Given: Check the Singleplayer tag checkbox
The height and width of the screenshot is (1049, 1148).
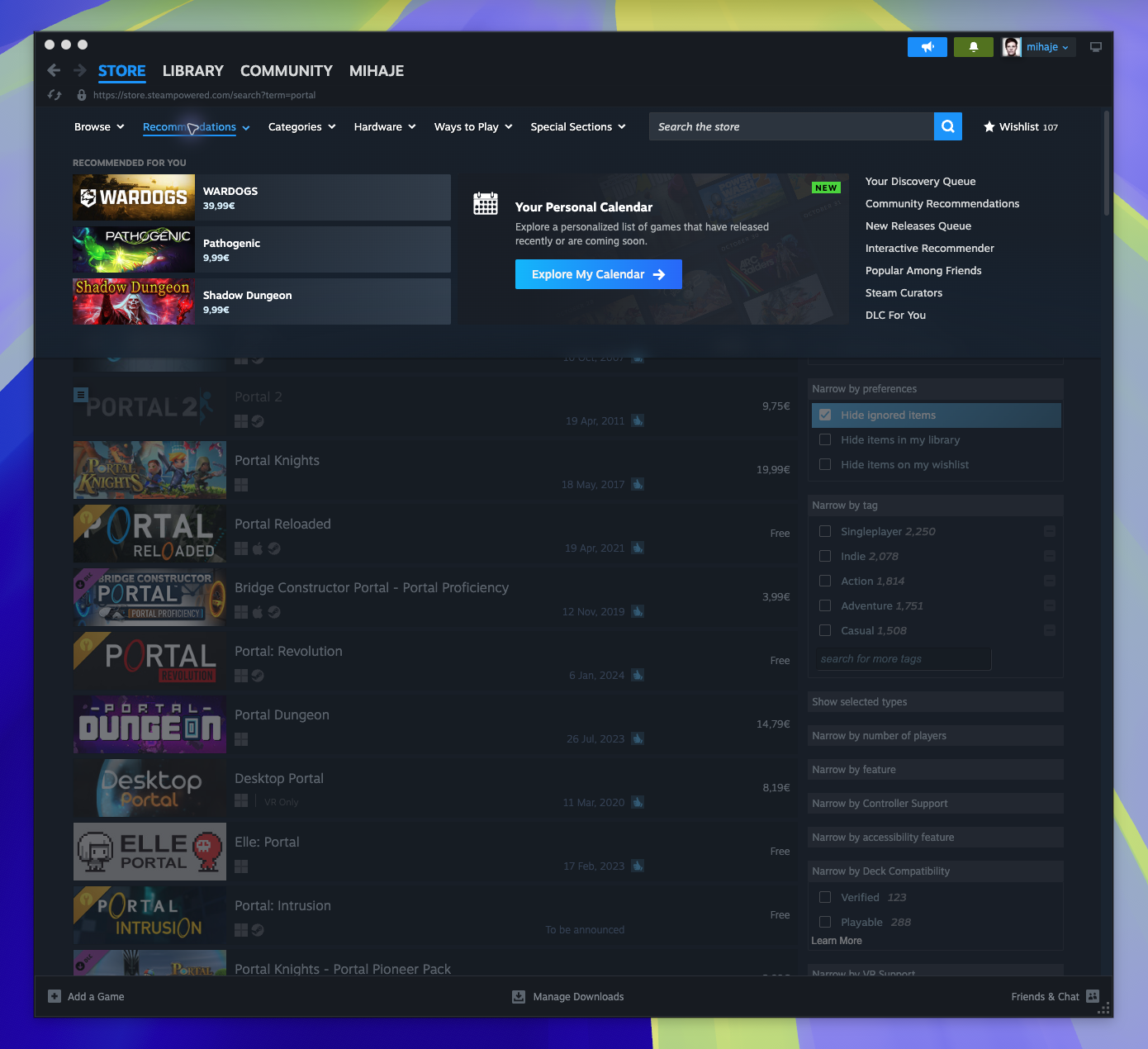Looking at the screenshot, I should [x=825, y=531].
